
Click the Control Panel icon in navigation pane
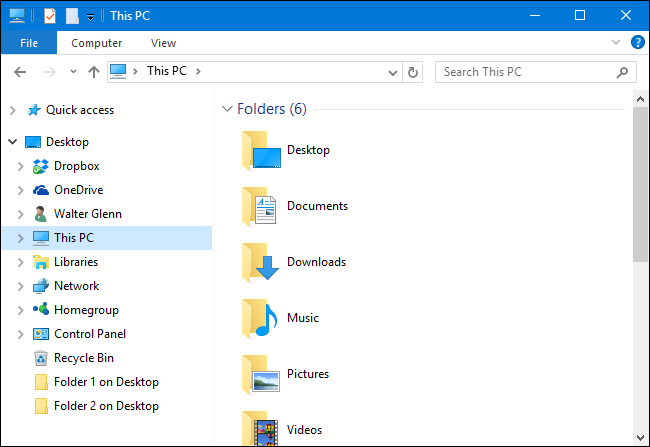click(41, 334)
